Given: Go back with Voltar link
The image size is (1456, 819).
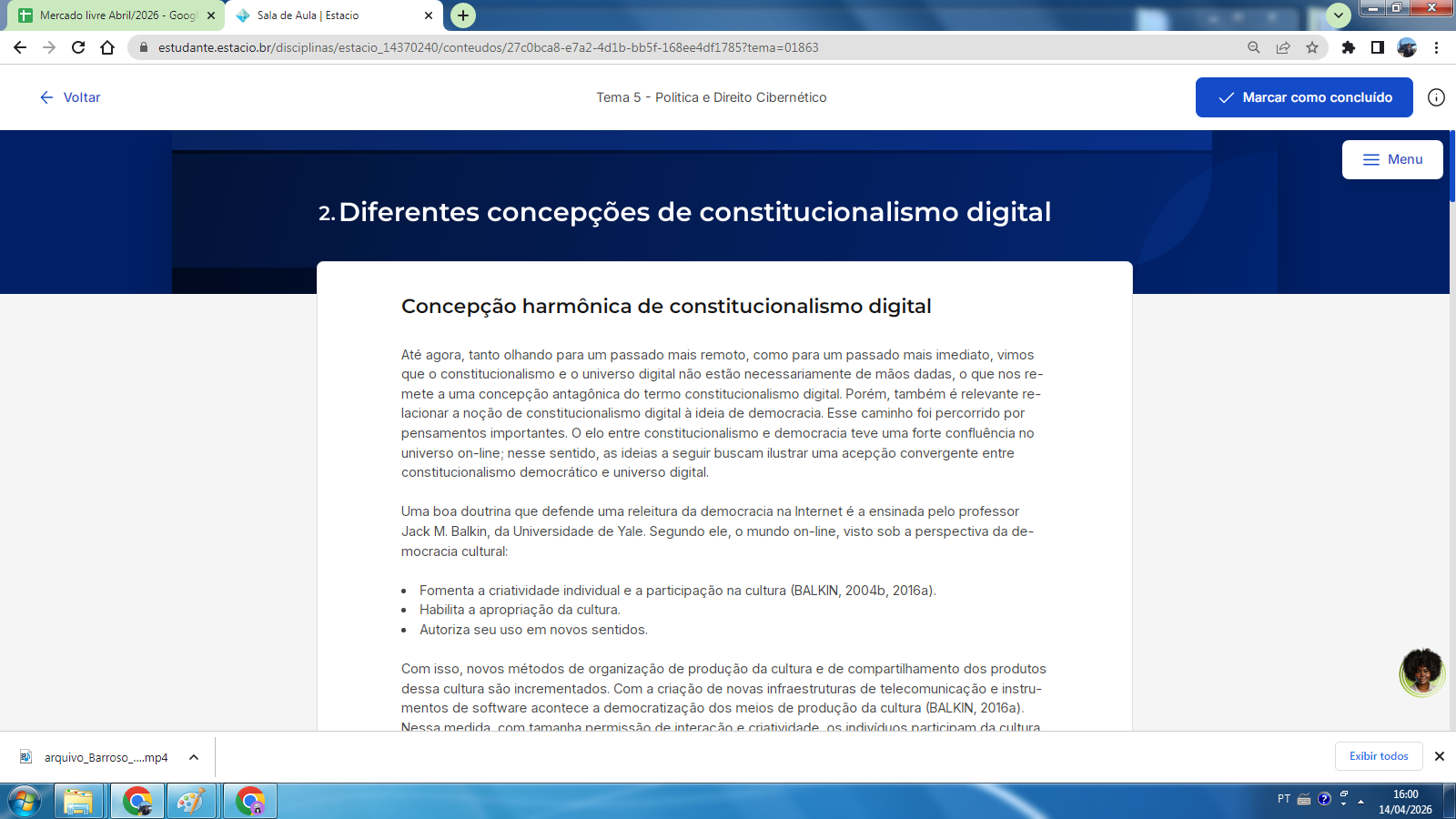Looking at the screenshot, I should tap(70, 97).
